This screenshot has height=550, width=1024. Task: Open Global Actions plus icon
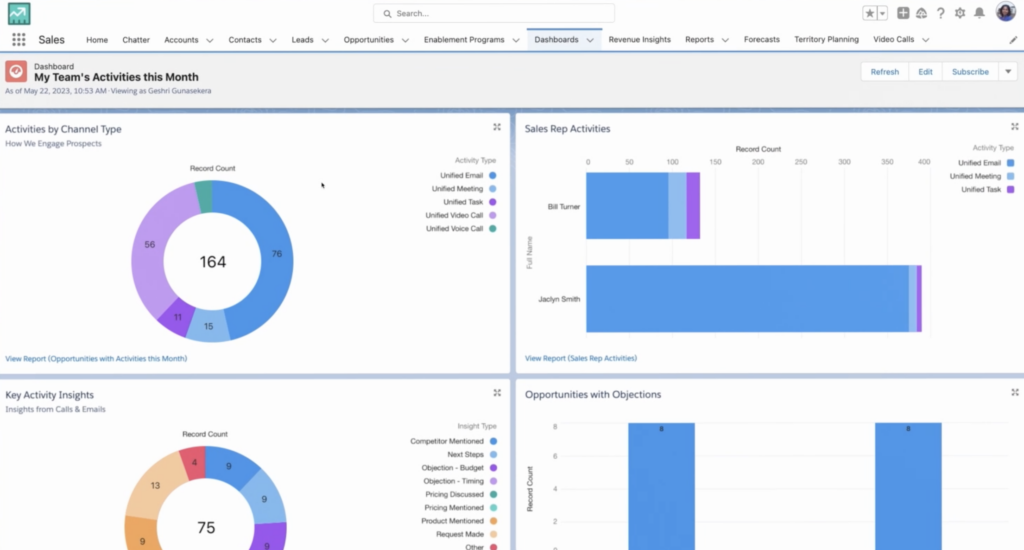(903, 13)
